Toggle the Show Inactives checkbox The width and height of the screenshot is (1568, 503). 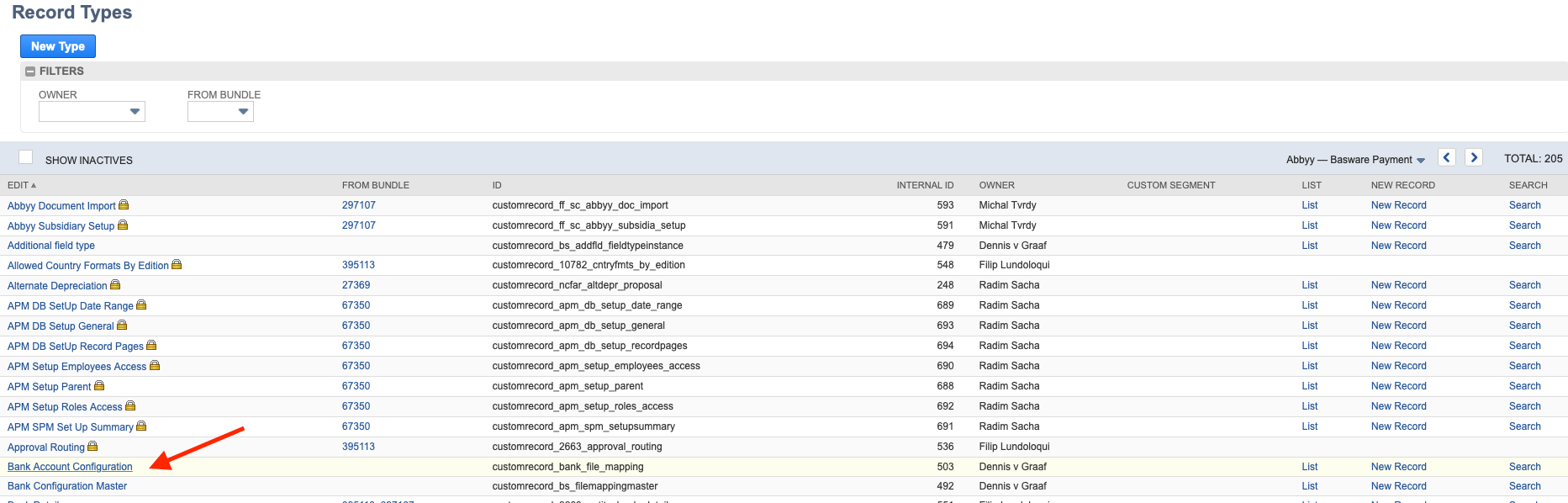click(26, 157)
